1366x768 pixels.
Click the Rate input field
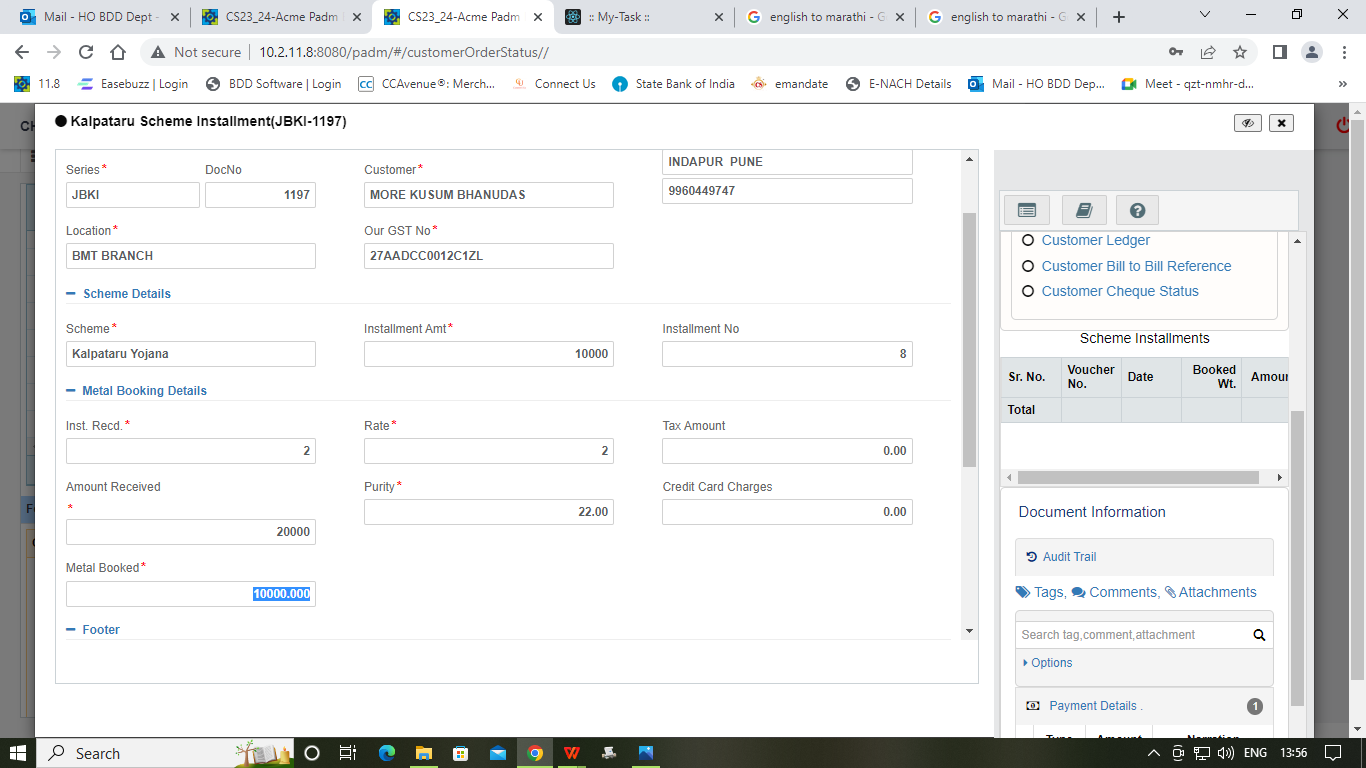pos(489,451)
